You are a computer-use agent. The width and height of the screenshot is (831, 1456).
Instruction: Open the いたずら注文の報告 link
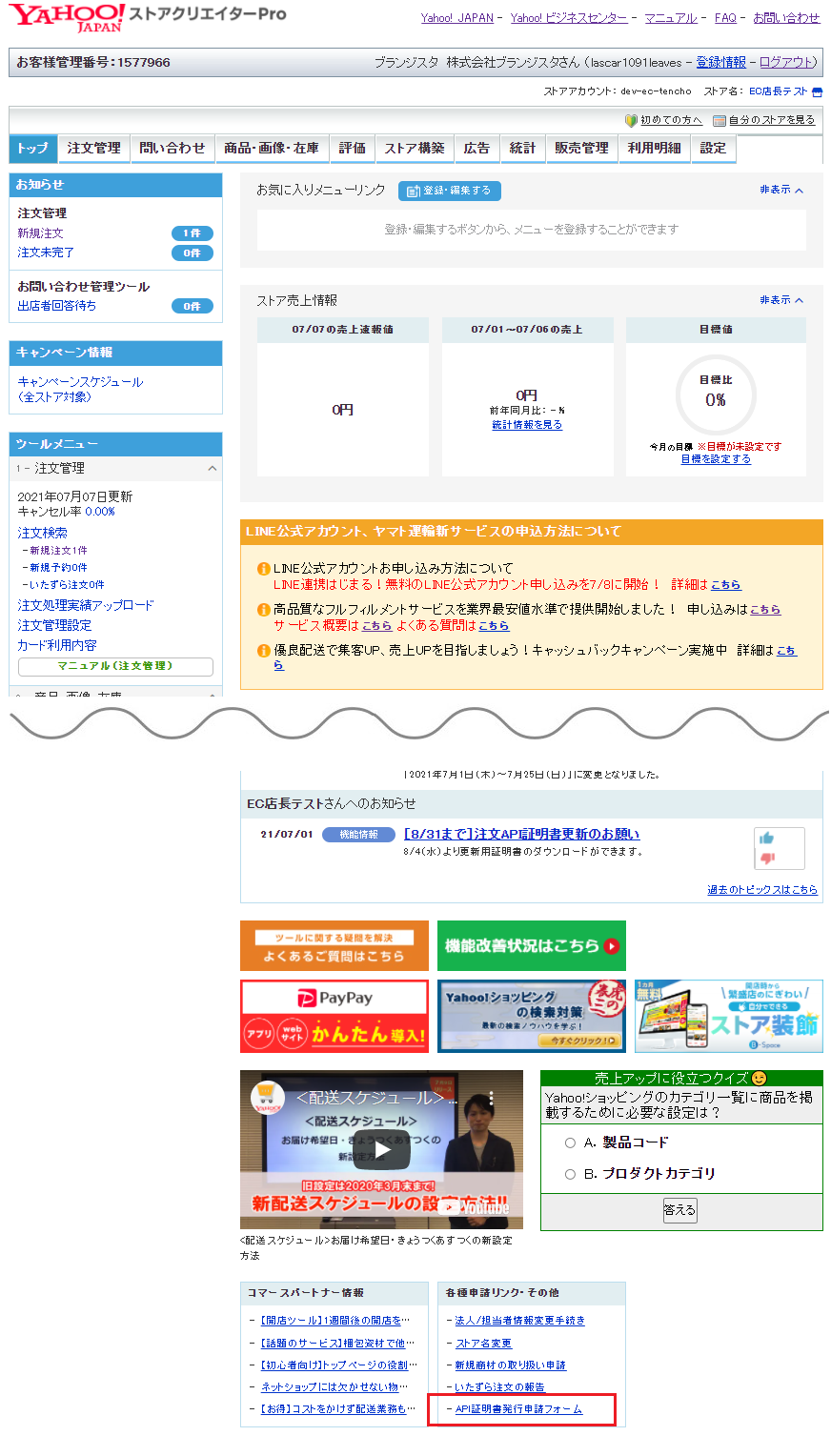click(x=499, y=1387)
